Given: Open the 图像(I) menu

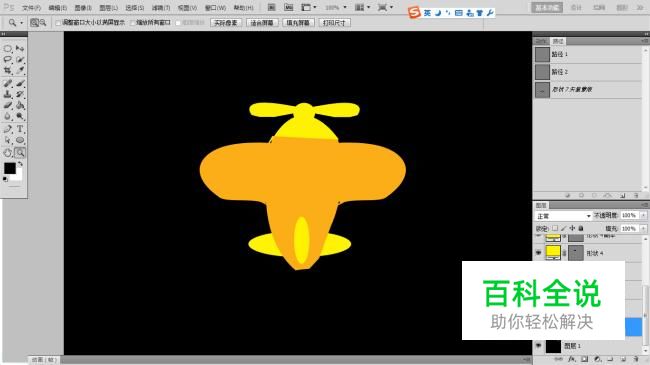Looking at the screenshot, I should coord(83,8).
